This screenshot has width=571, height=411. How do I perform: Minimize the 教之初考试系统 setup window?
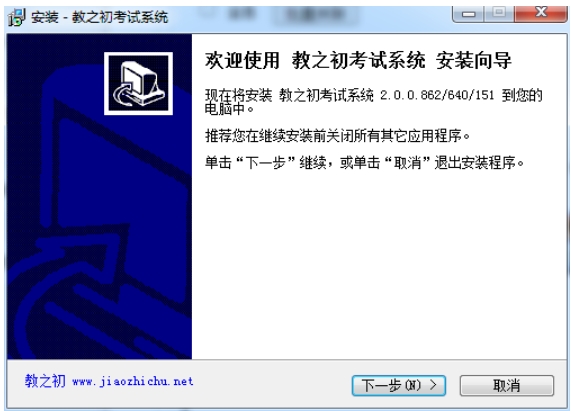point(469,14)
